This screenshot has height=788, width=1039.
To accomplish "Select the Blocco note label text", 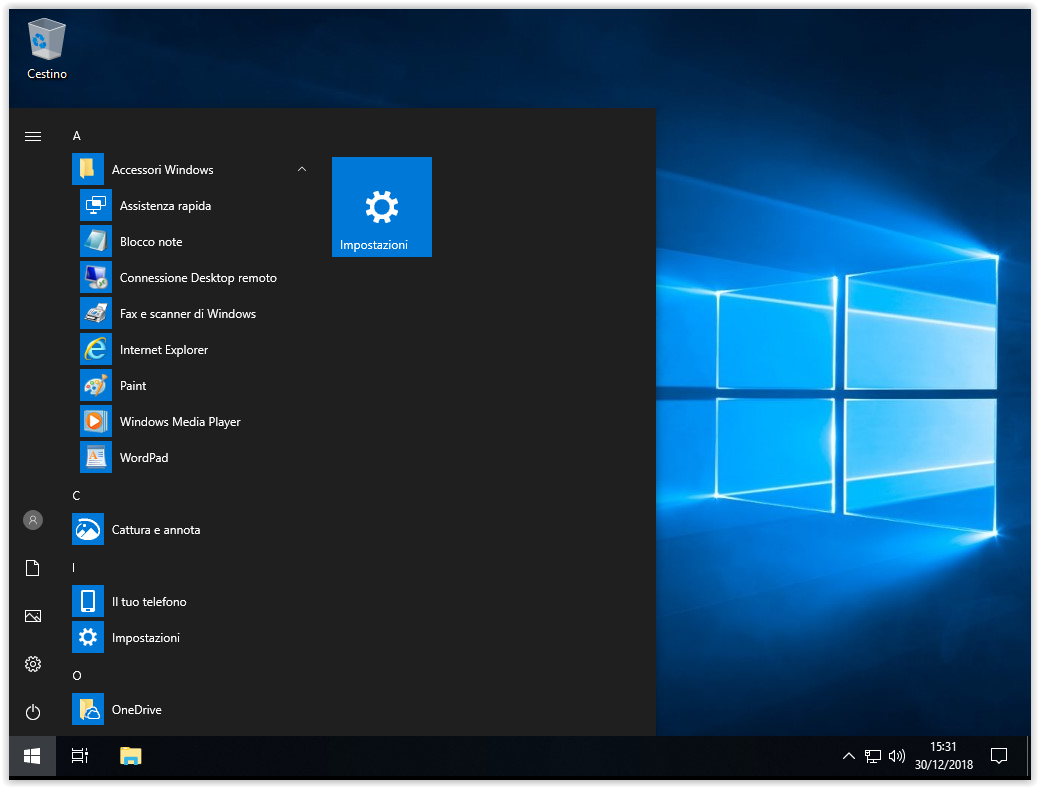I will click(x=151, y=242).
